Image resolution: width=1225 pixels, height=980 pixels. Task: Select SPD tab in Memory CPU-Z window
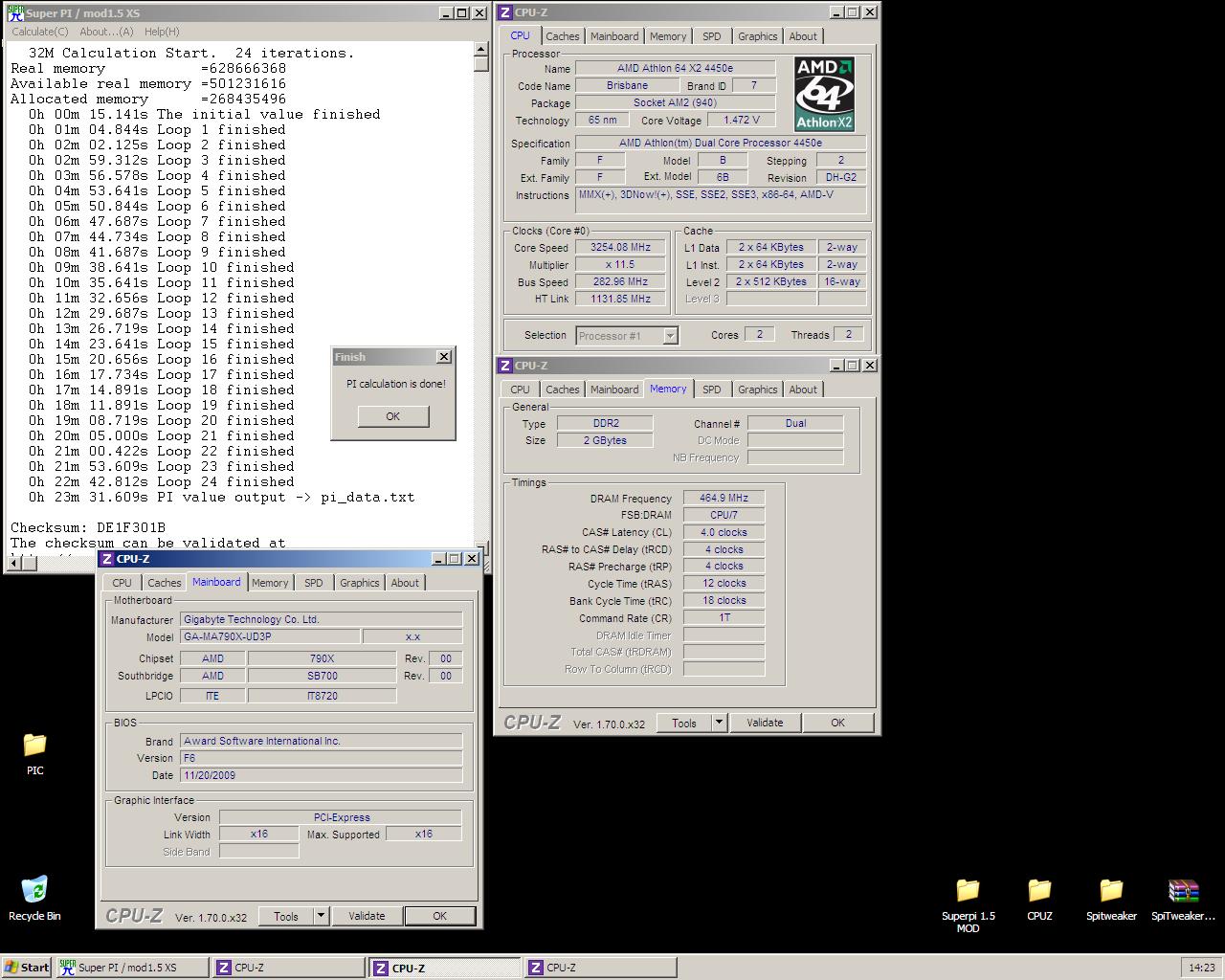pyautogui.click(x=712, y=390)
